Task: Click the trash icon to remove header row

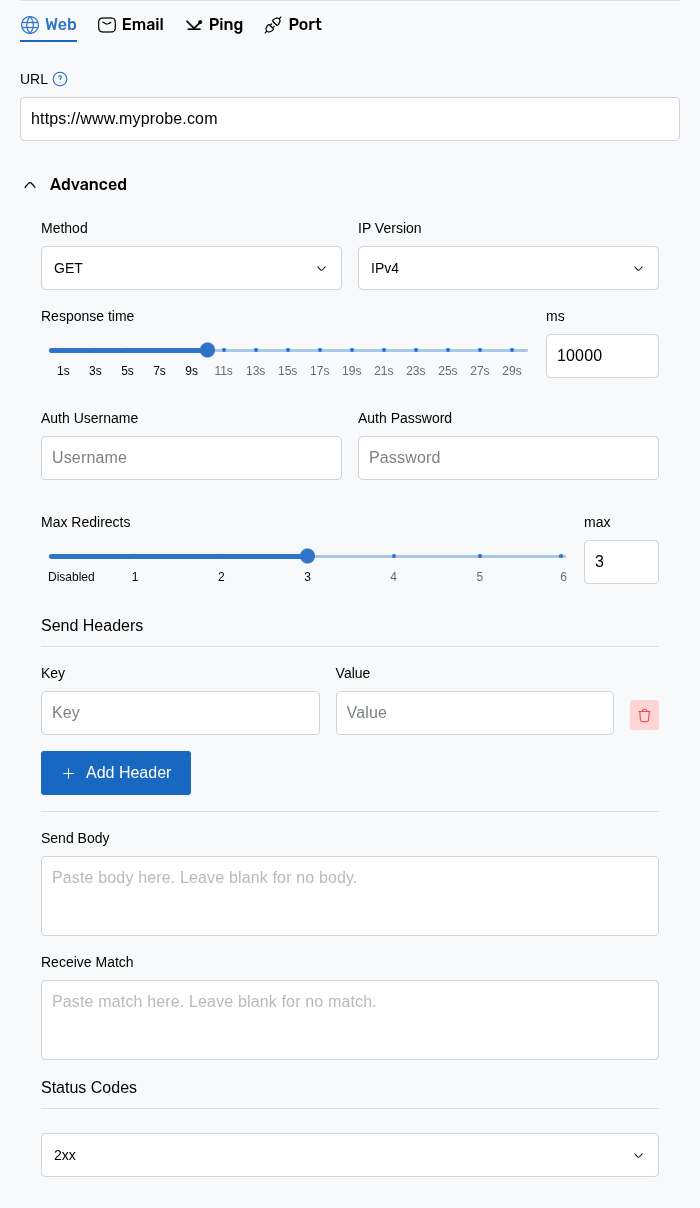Action: click(644, 714)
